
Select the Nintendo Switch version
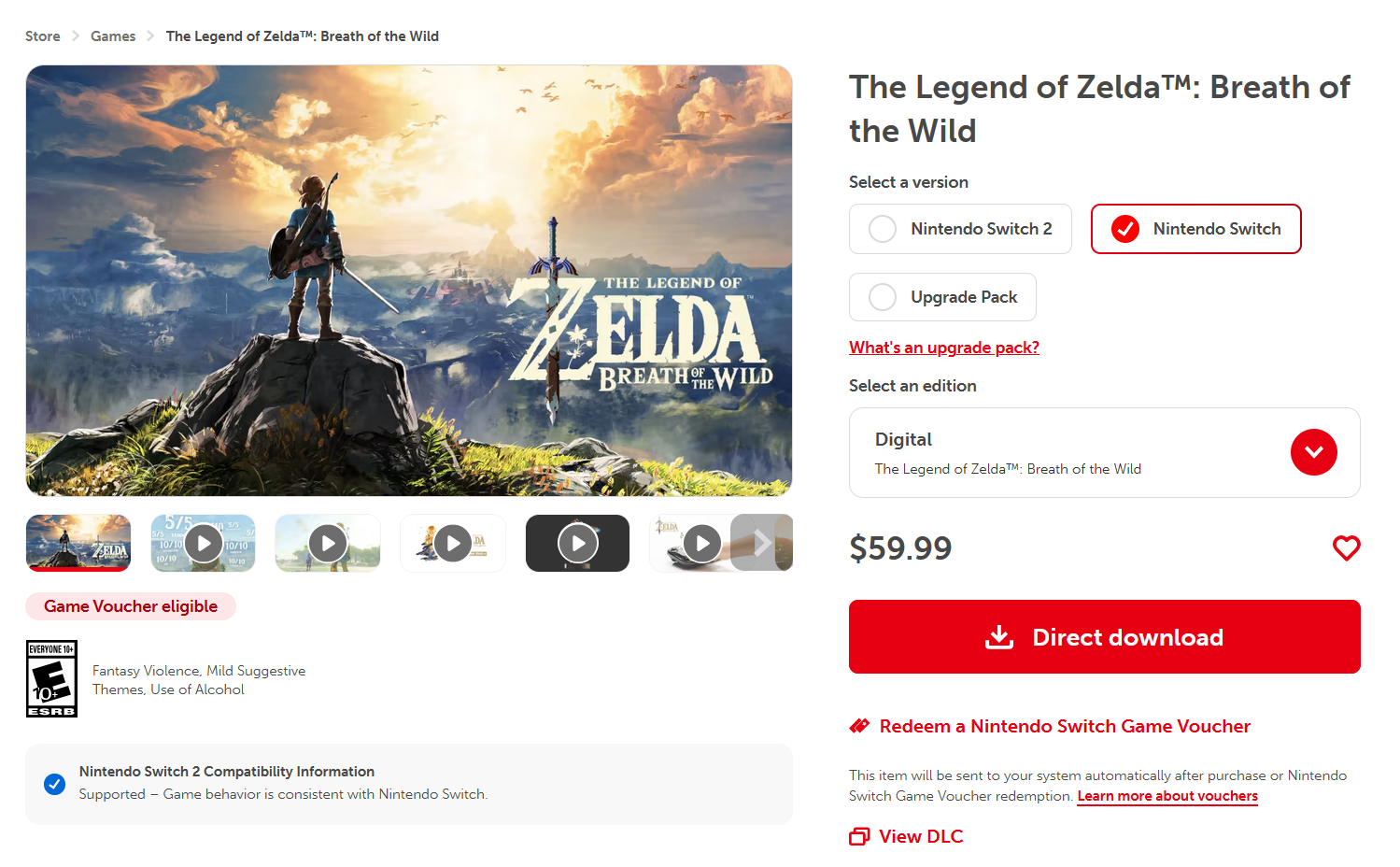(x=1195, y=229)
